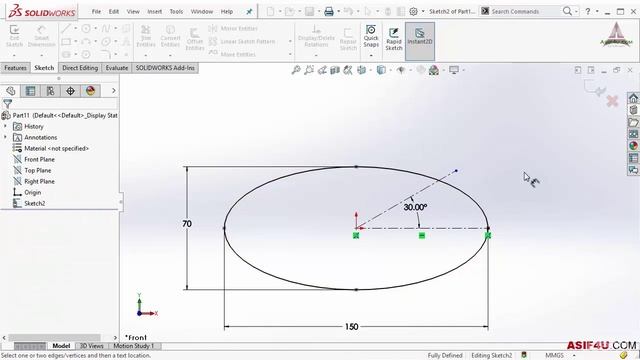
Task: Expand the Annotations tree node
Action: [x=5, y=137]
